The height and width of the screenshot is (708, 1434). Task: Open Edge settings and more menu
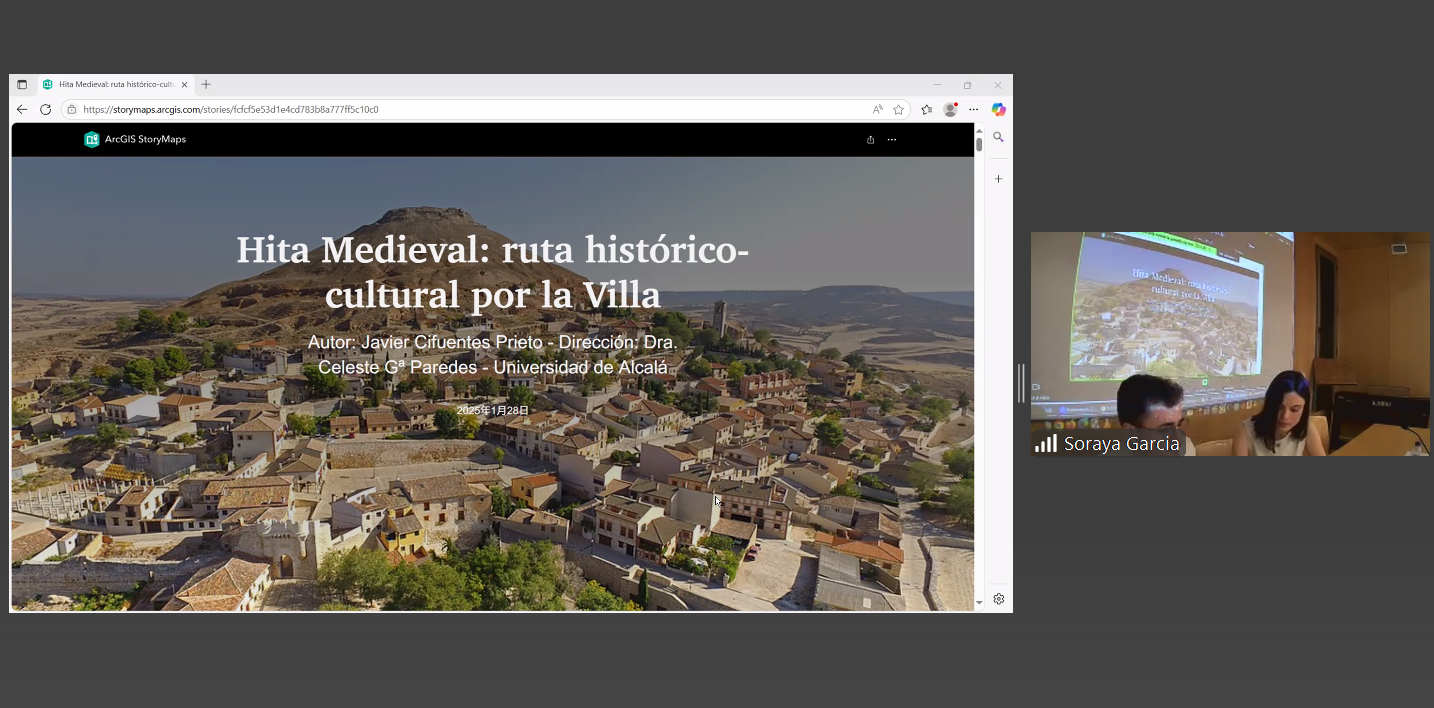(x=973, y=110)
